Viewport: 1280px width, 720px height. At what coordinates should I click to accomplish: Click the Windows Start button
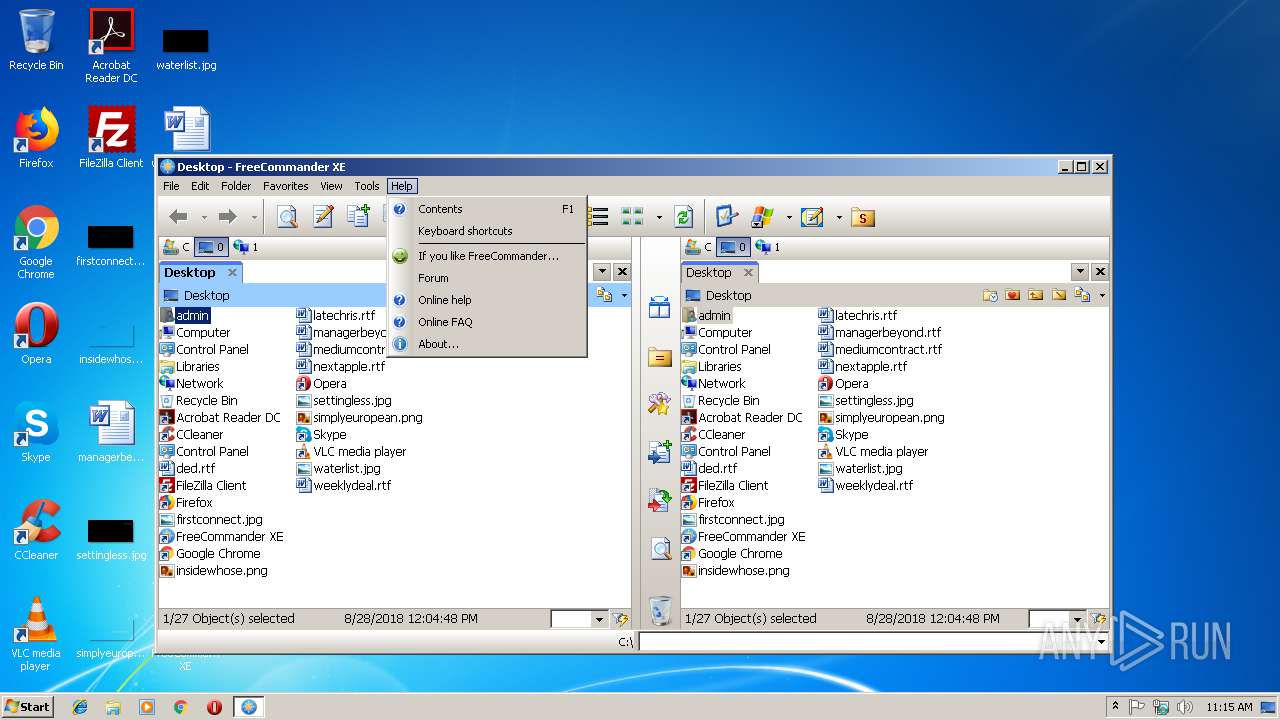pos(28,706)
